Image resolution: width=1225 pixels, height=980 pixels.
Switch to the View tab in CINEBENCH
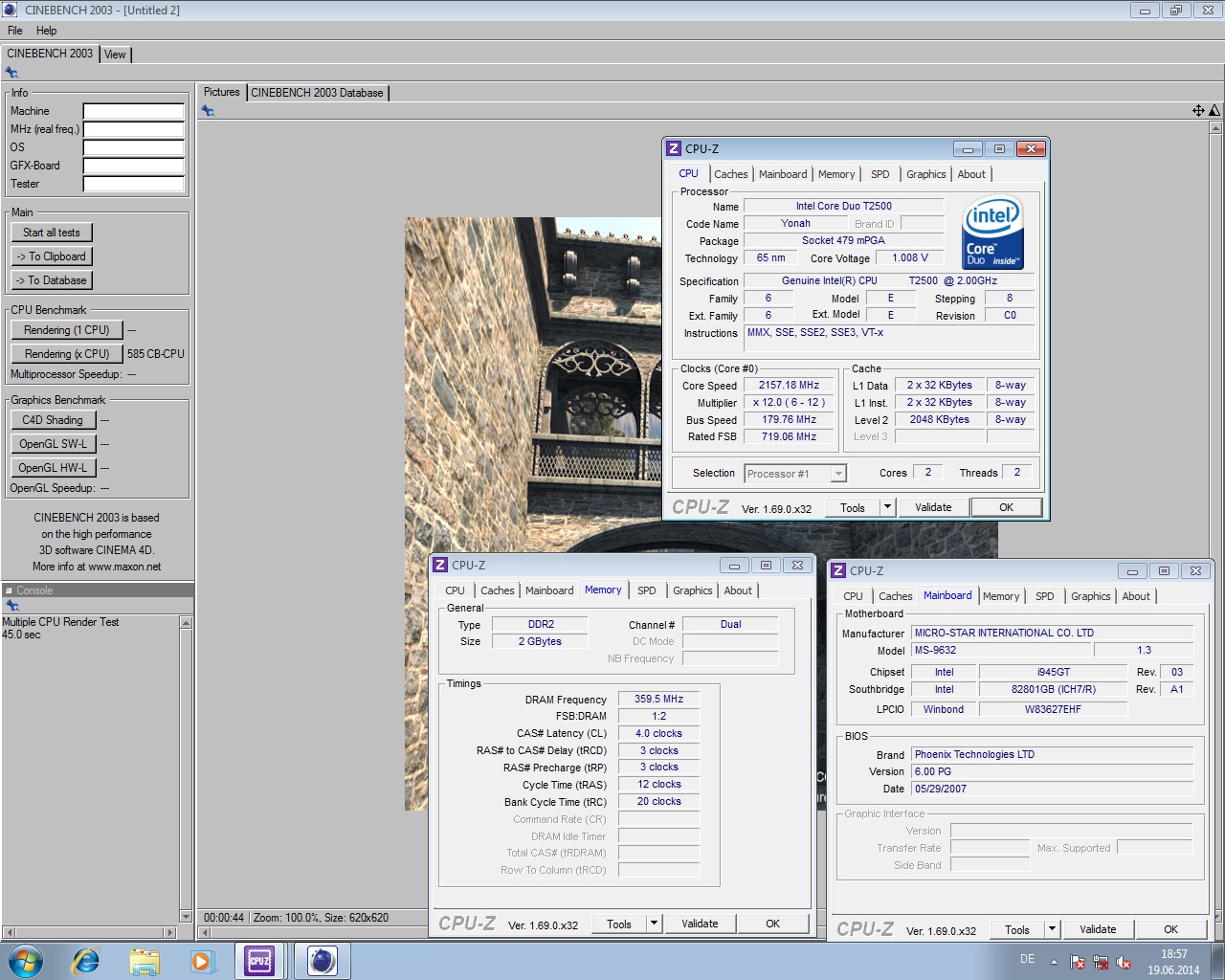115,55
